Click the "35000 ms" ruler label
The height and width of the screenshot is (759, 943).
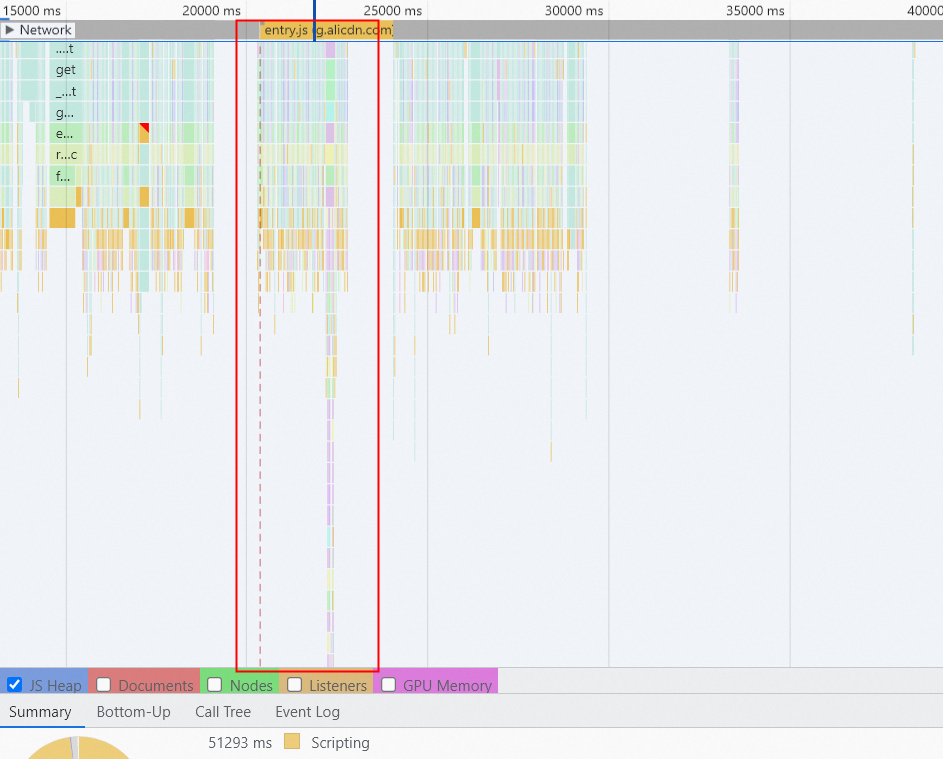click(755, 11)
